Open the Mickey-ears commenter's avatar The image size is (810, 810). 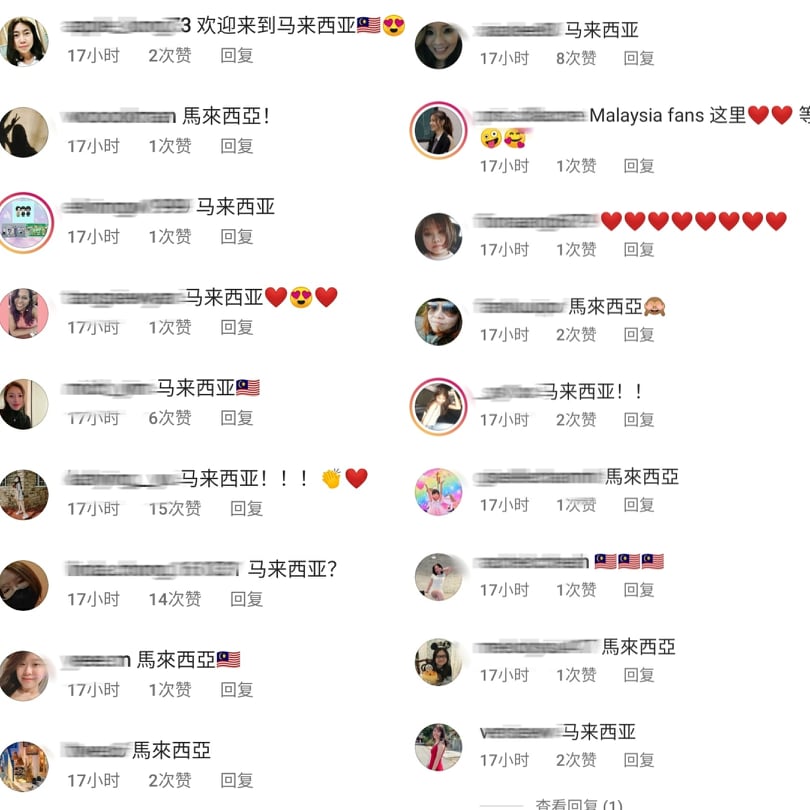[x=439, y=662]
